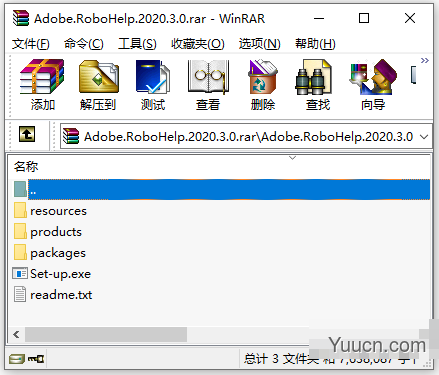
Task: Click the resources folder icon
Action: click(x=20, y=211)
